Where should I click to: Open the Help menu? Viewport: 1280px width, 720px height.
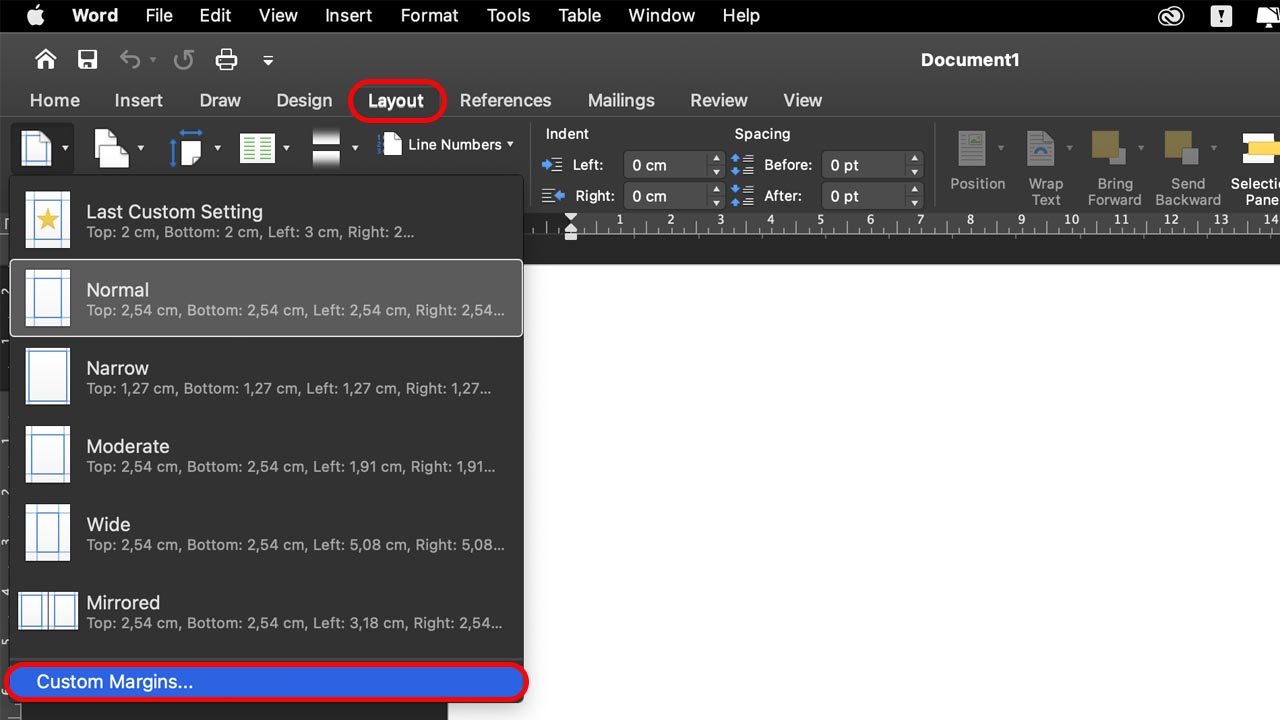(741, 15)
